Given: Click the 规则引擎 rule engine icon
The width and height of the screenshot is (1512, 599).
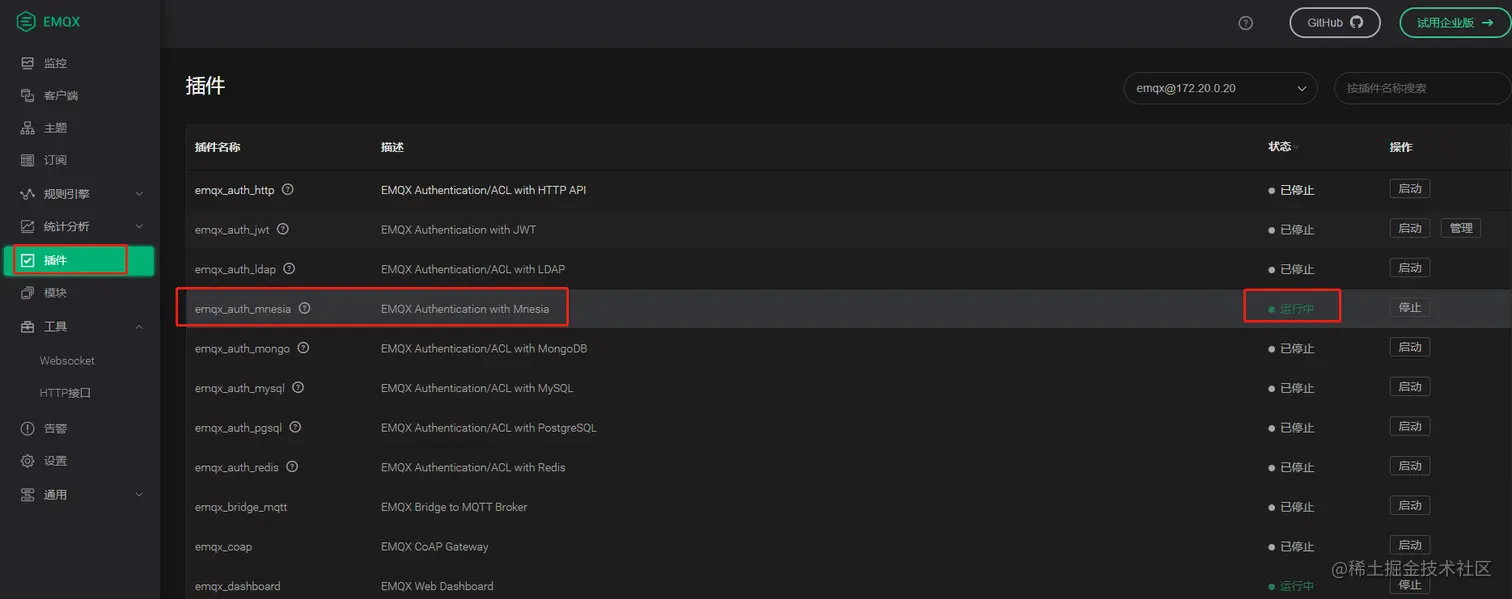Looking at the screenshot, I should pyautogui.click(x=27, y=194).
